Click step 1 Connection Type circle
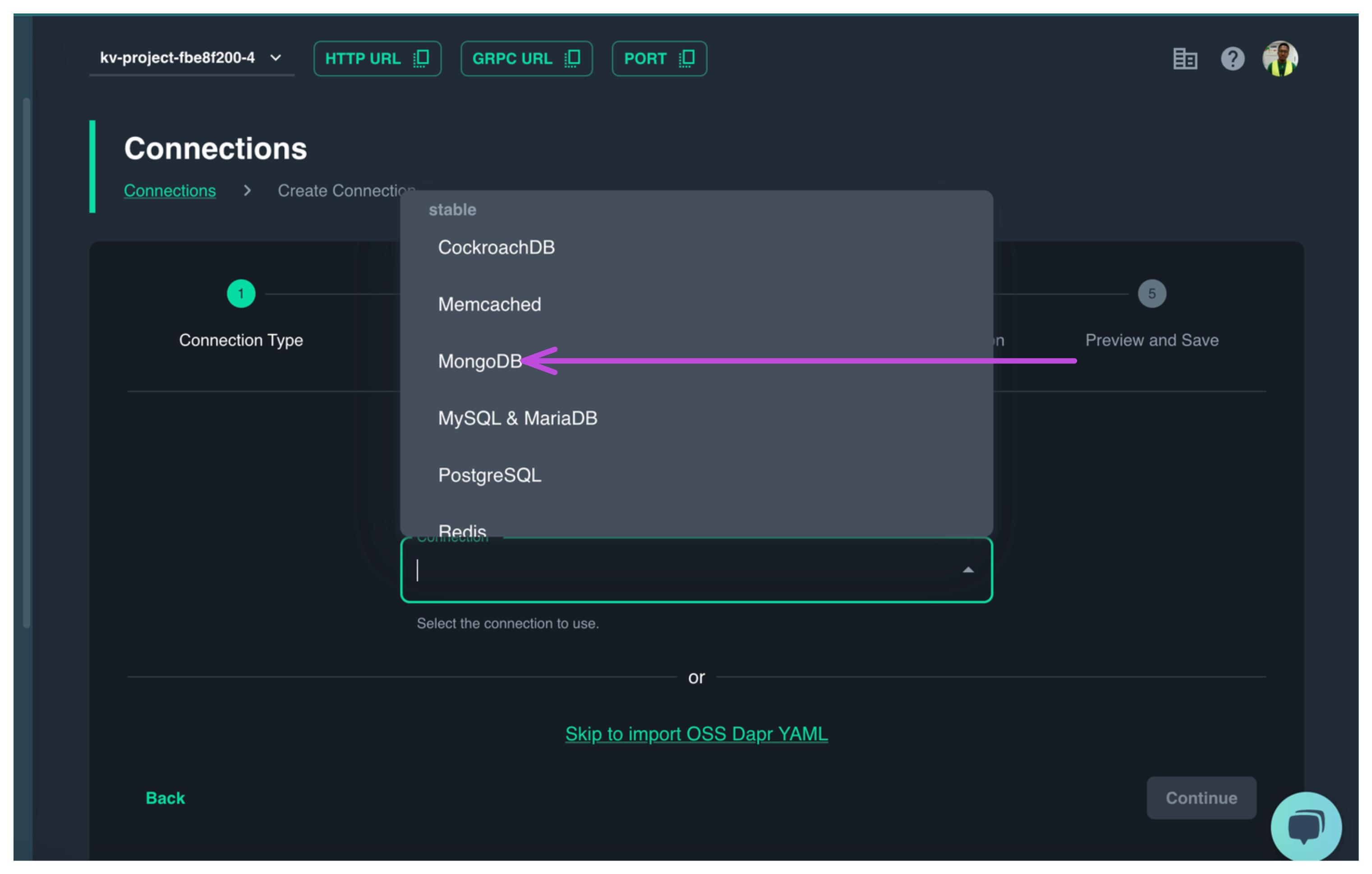Image resolution: width=1372 pixels, height=874 pixels. click(241, 294)
